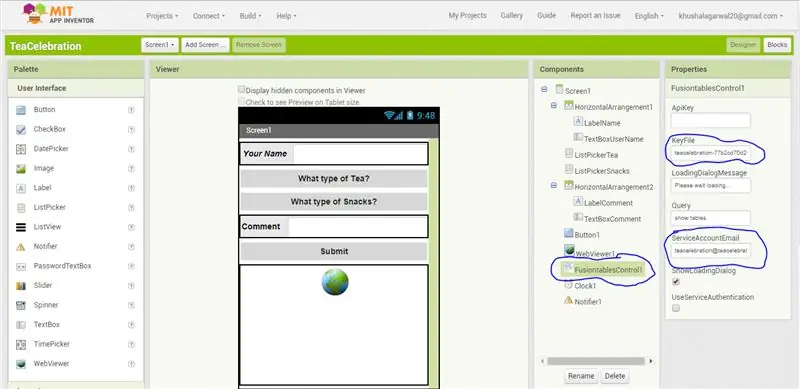Open the Connect dropdown menu

tap(209, 16)
